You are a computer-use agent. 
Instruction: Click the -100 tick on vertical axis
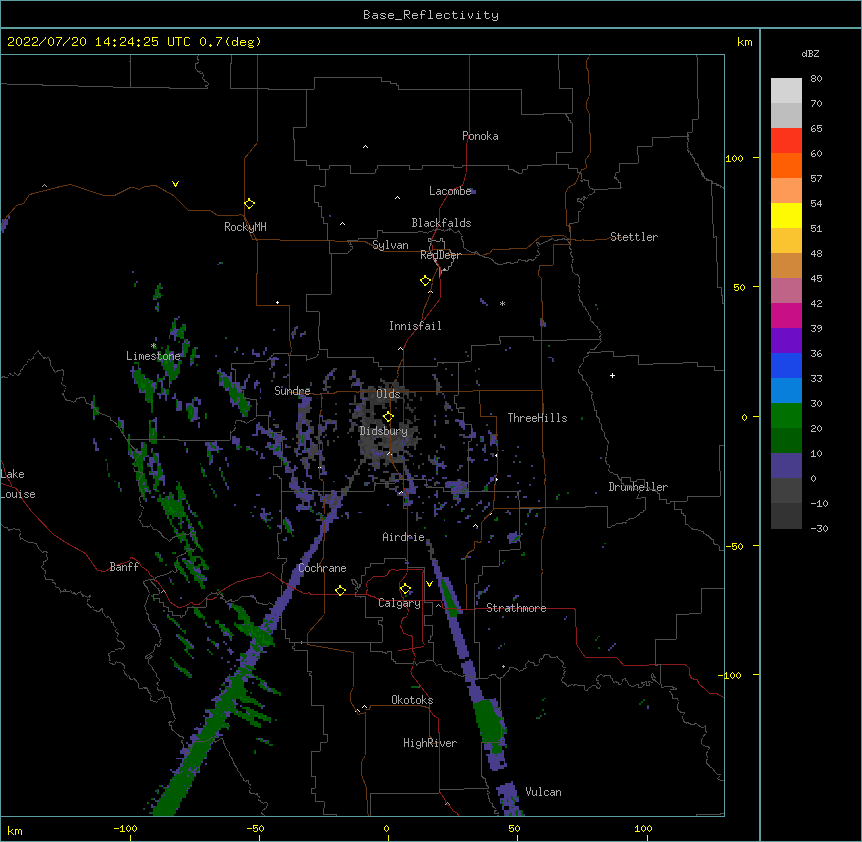730,675
